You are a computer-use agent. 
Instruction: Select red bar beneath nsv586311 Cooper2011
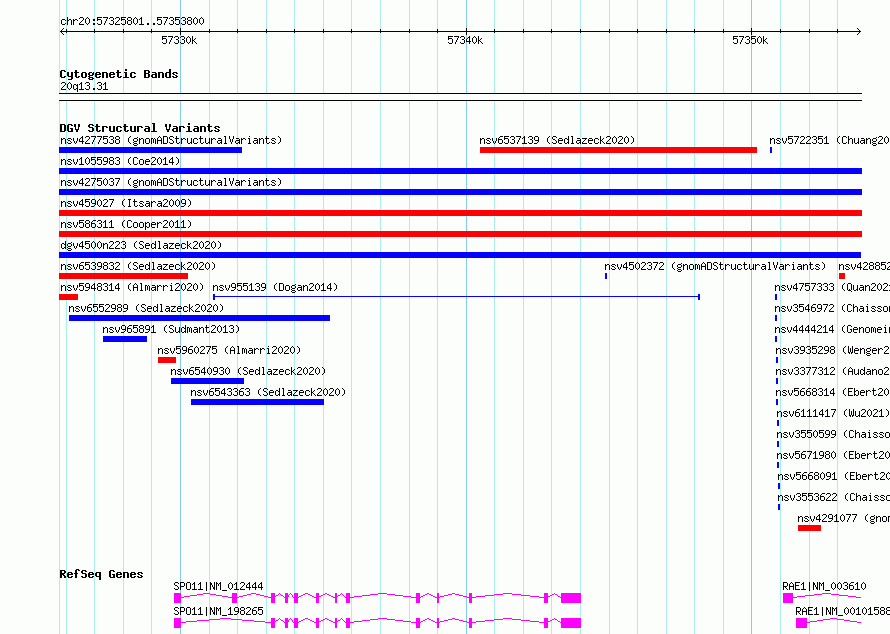[460, 234]
